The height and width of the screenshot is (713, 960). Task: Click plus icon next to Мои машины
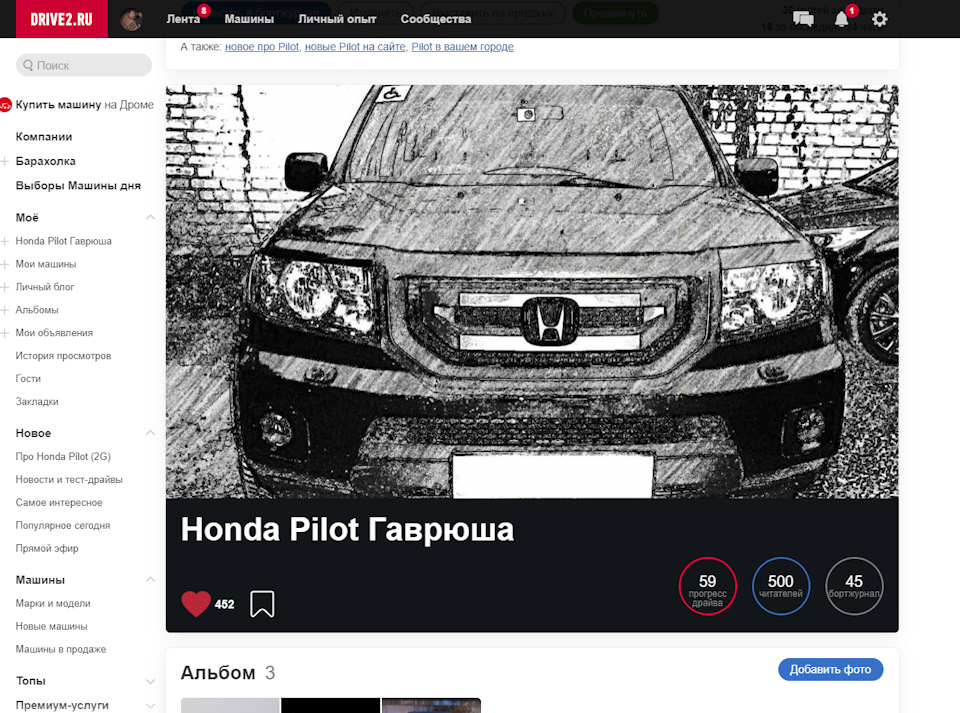[x=4, y=264]
